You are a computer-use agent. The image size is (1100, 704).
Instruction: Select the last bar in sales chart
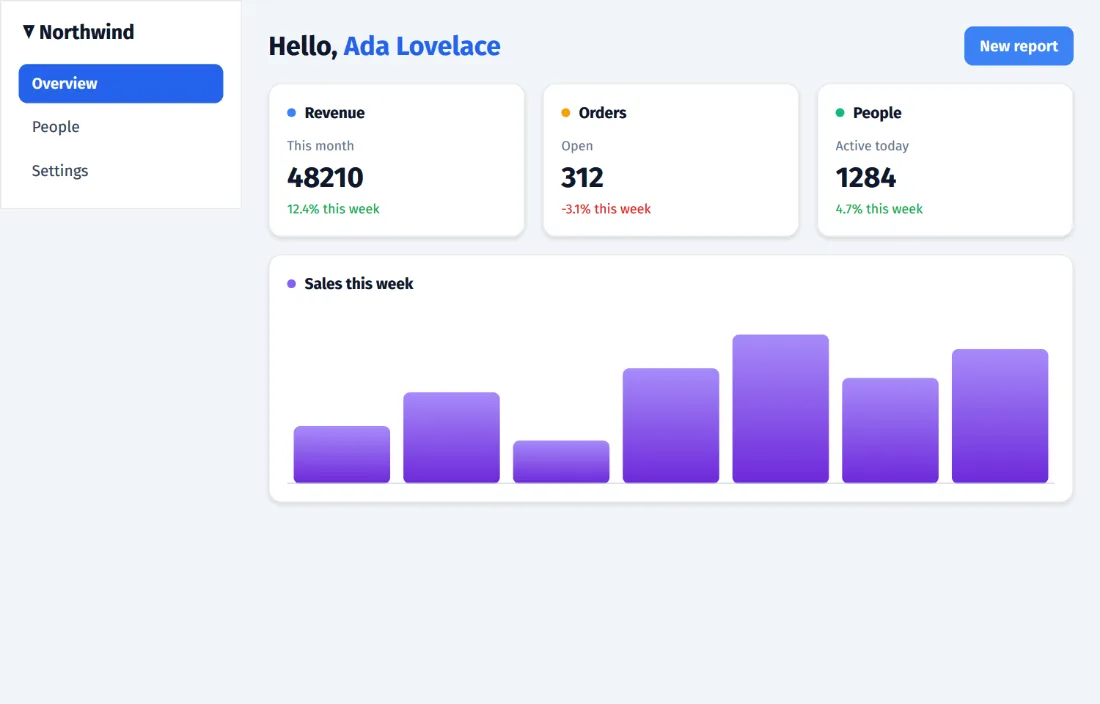coord(1000,416)
